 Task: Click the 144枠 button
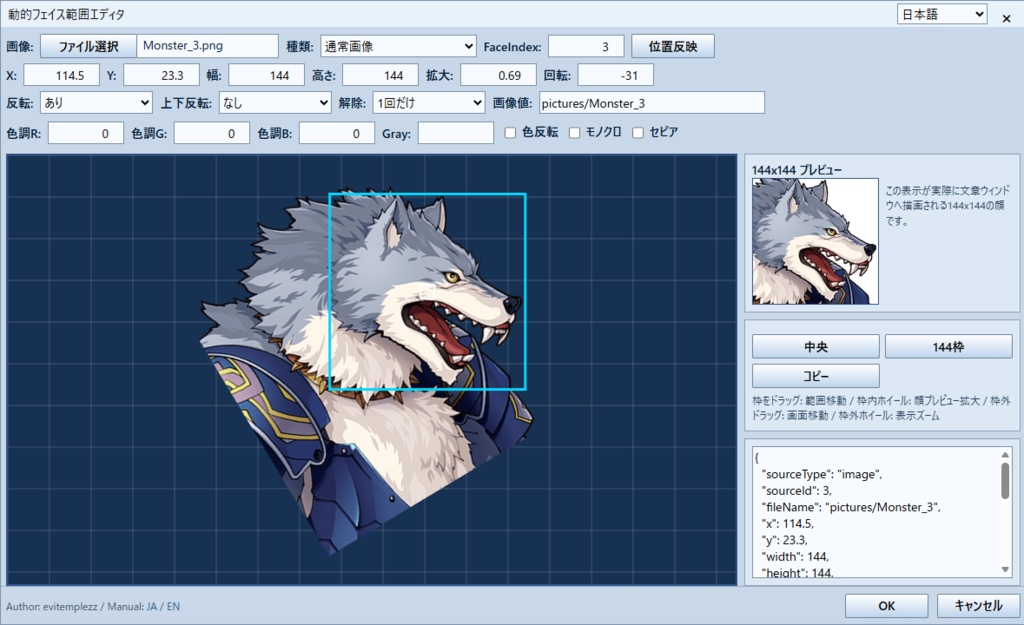click(x=948, y=347)
